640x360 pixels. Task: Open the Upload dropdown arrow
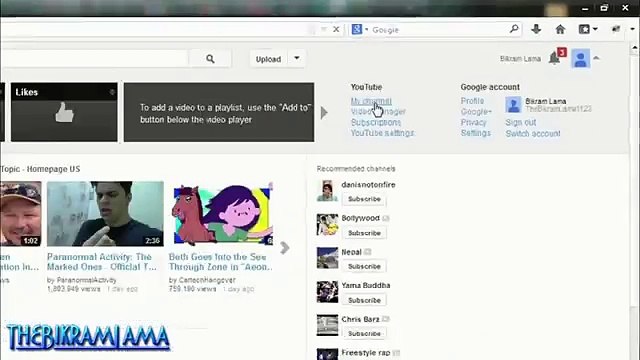[297, 58]
